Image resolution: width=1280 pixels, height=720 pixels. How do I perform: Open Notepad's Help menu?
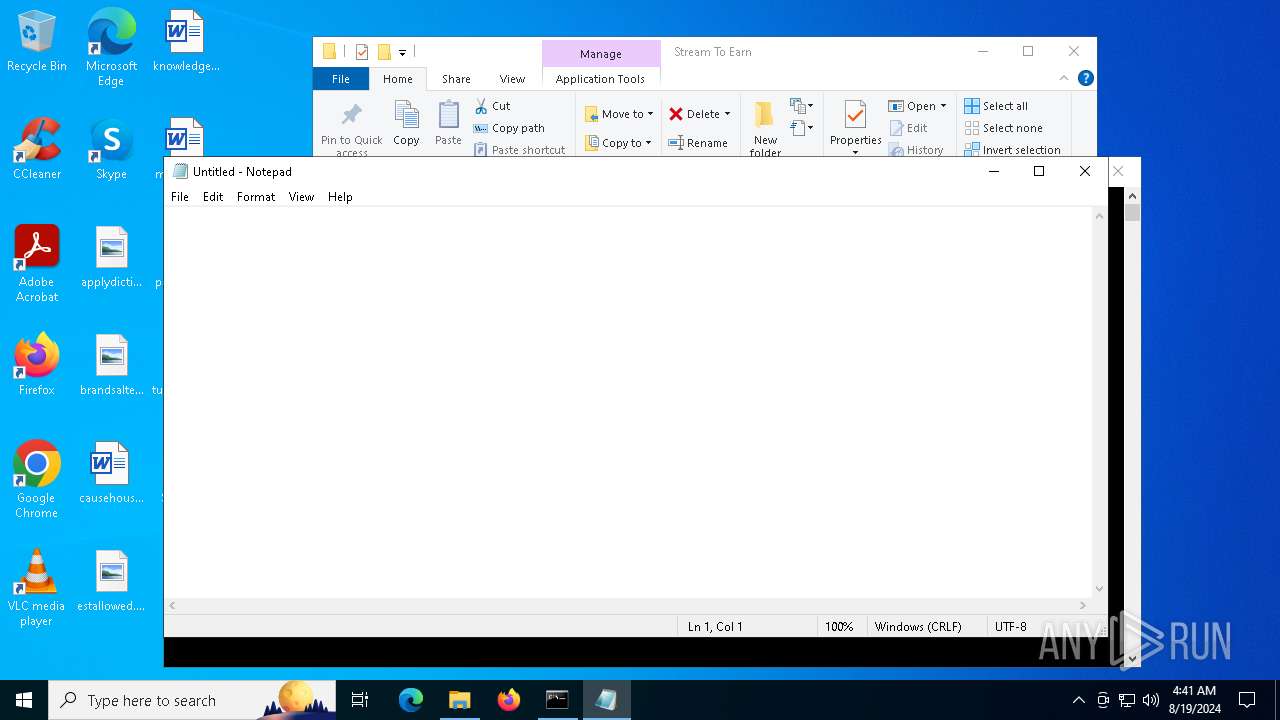click(x=340, y=197)
